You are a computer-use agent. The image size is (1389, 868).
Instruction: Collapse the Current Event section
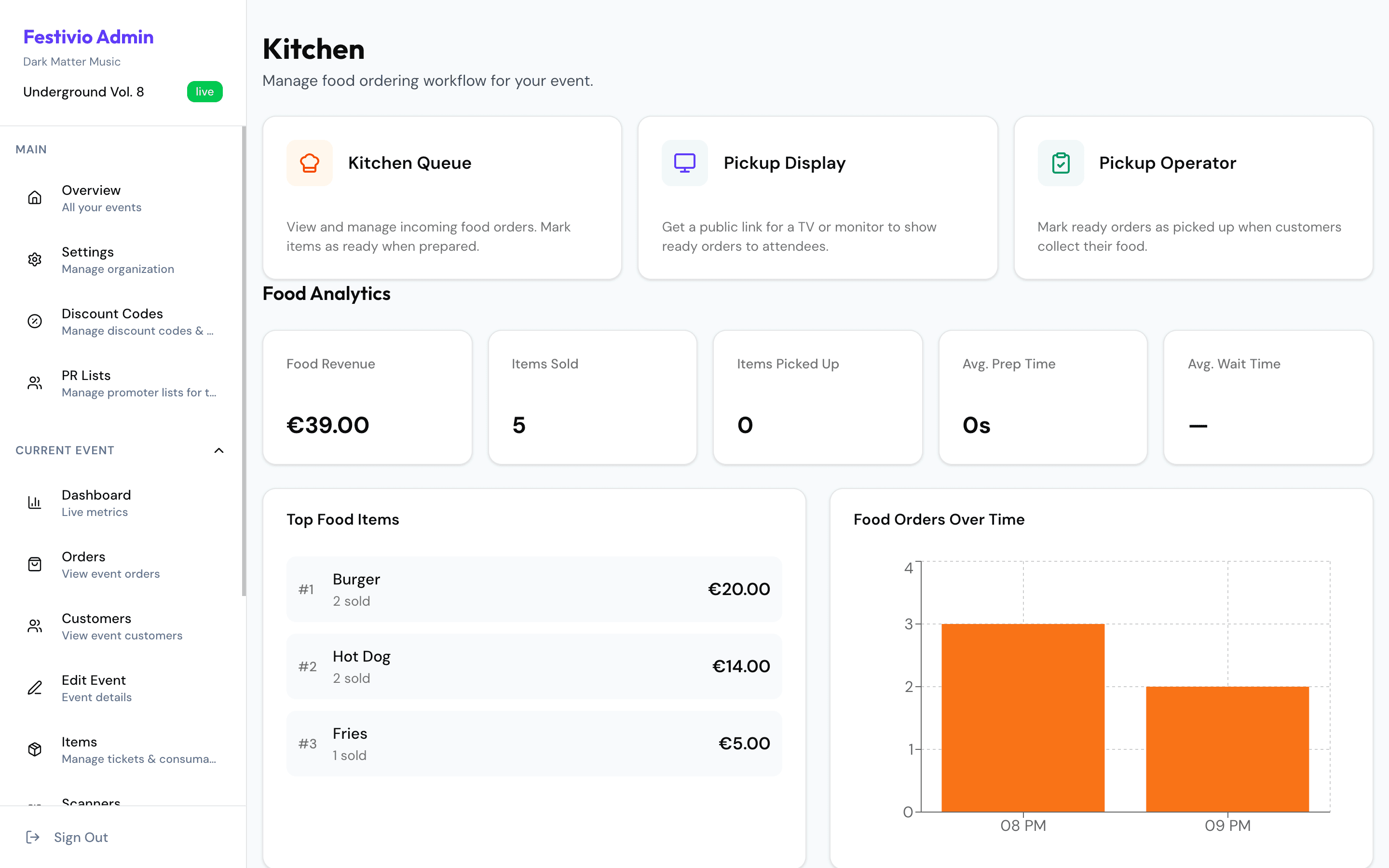(218, 450)
